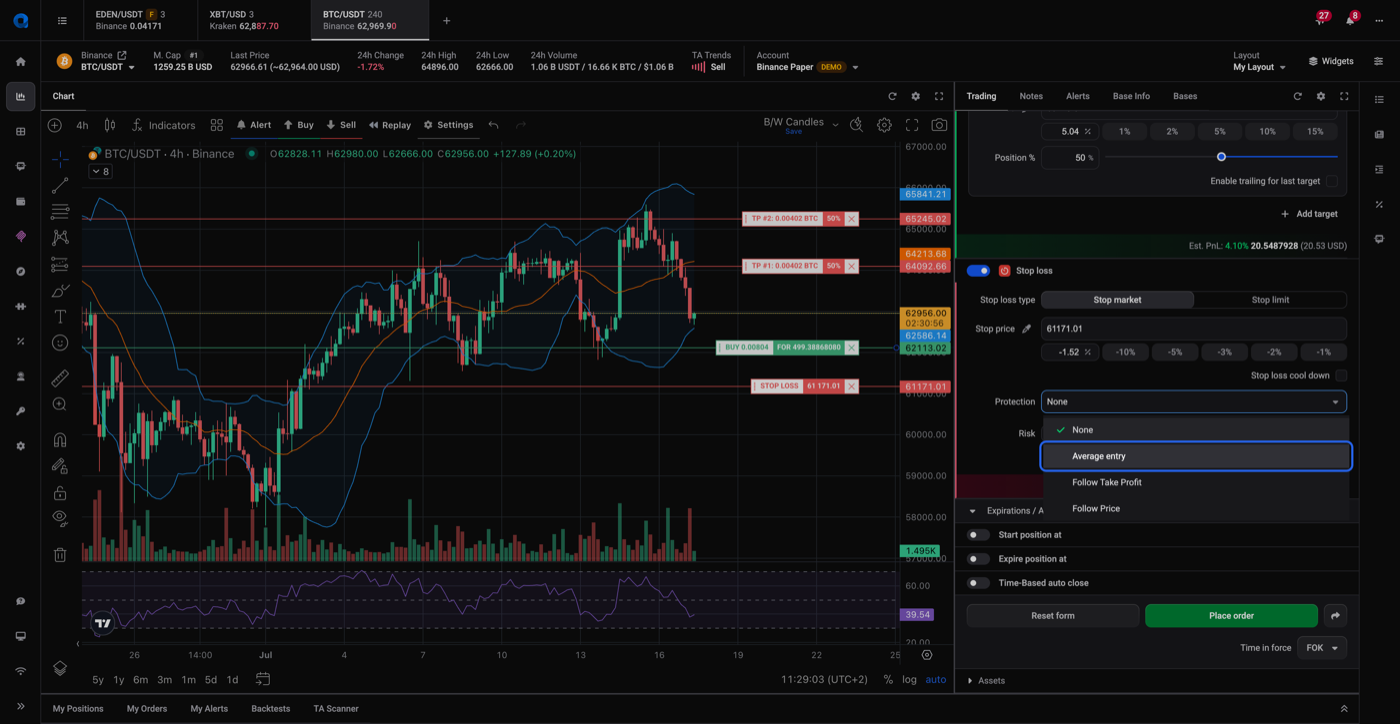1400x724 pixels.
Task: Open indicator templates grid icon
Action: [x=217, y=125]
